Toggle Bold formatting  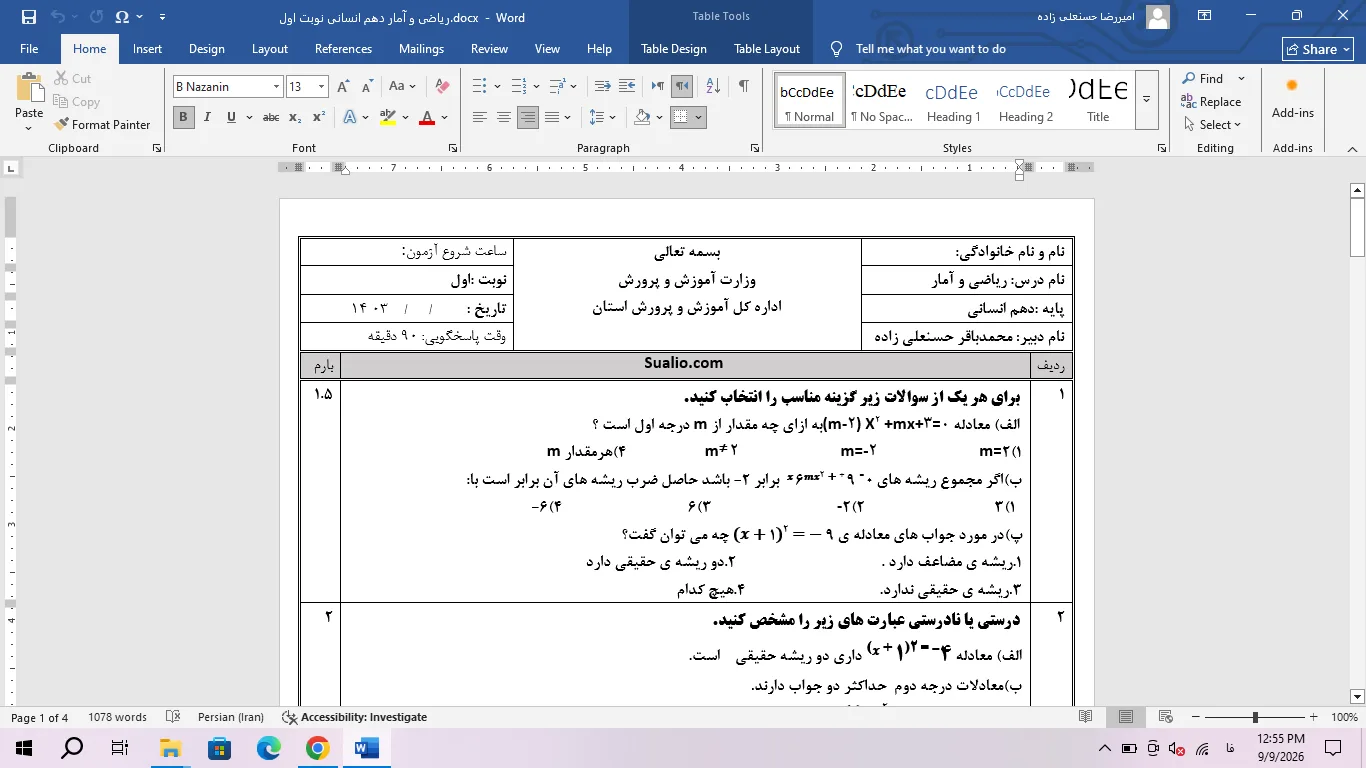pyautogui.click(x=183, y=117)
